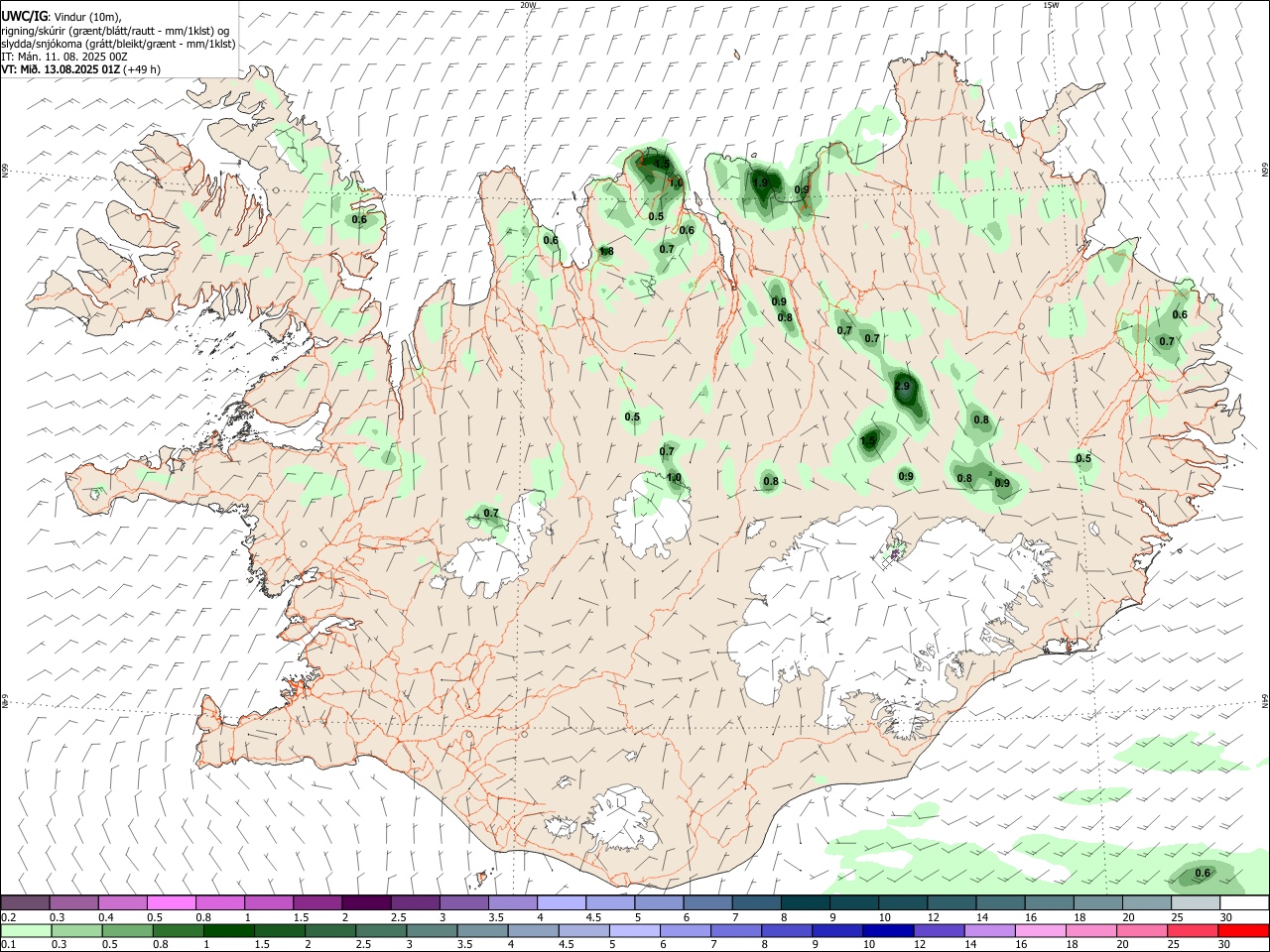Click the 'VT: Mið. 13.08.2025 01Z' valid time
1270x952 pixels.
pos(60,69)
